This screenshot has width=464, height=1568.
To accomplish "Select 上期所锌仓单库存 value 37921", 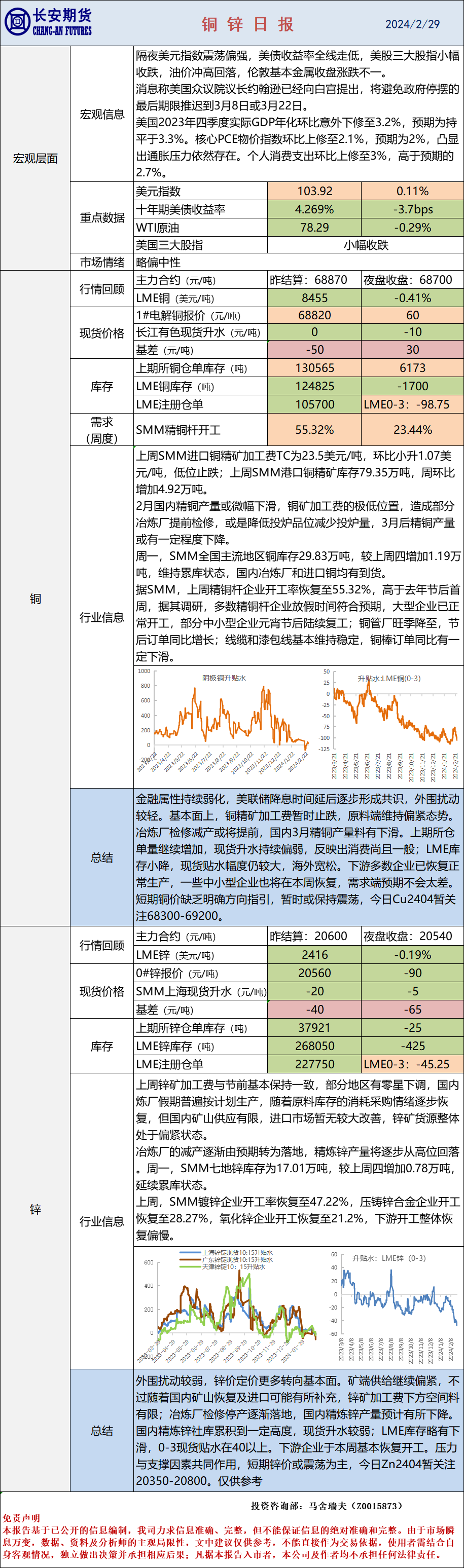I will click(x=314, y=1027).
